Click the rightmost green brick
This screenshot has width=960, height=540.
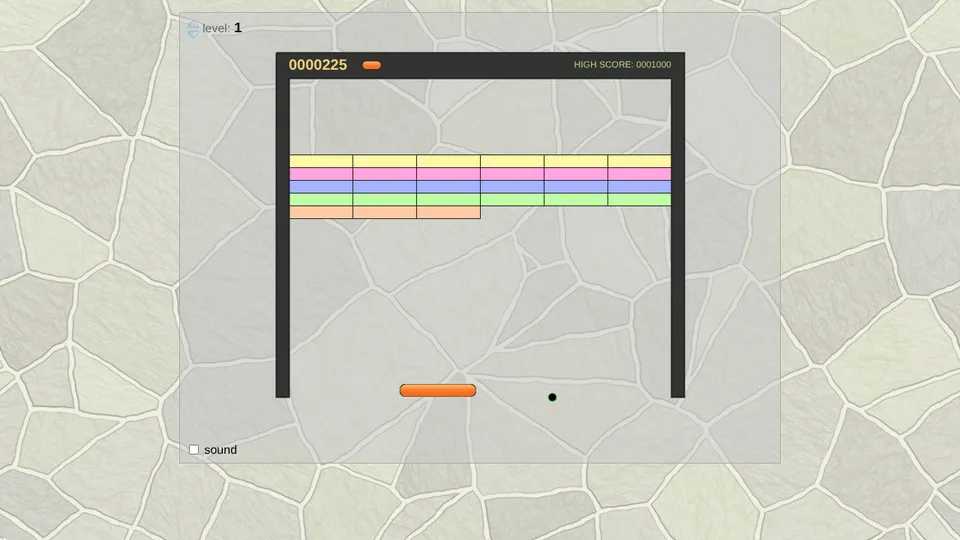click(x=639, y=200)
